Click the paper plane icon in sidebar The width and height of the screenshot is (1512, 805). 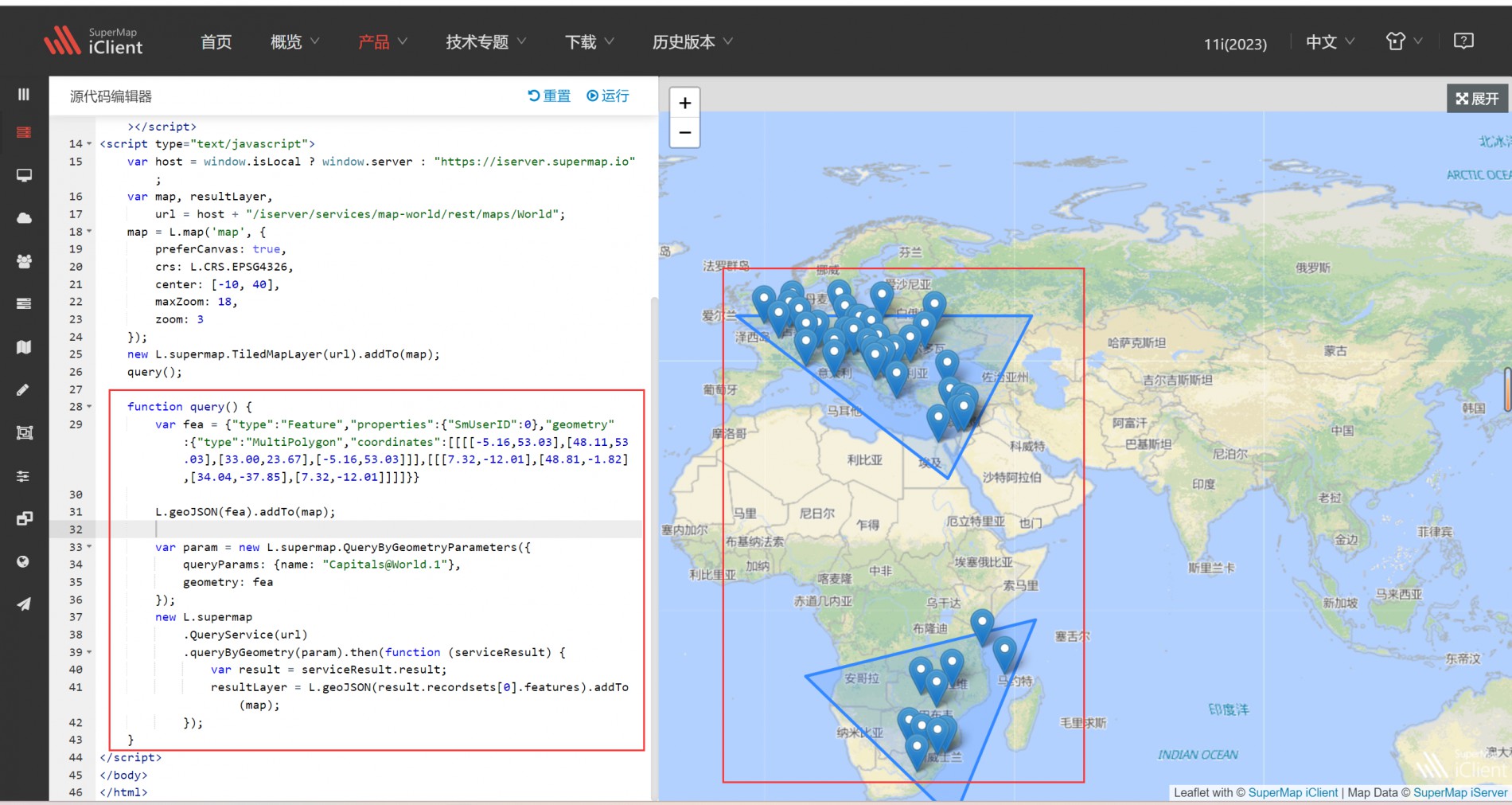[24, 604]
